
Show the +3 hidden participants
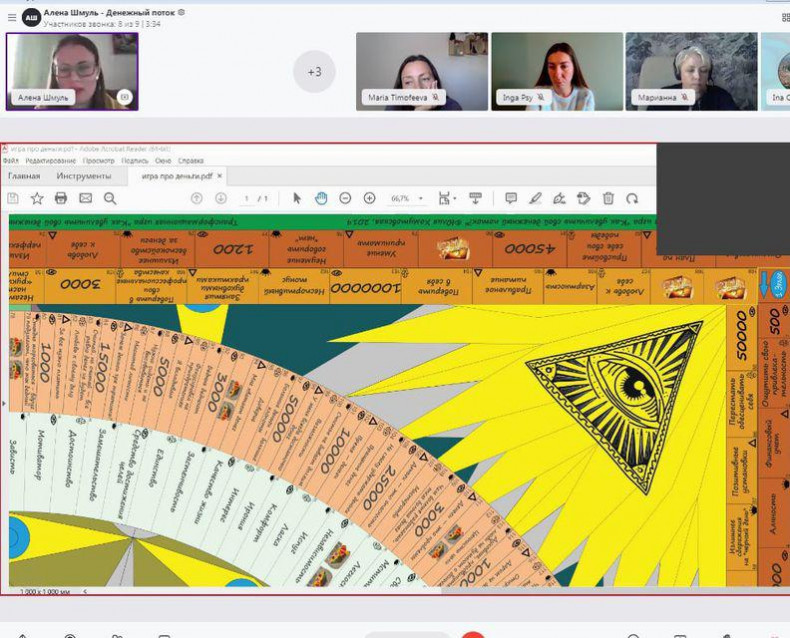pyautogui.click(x=314, y=72)
